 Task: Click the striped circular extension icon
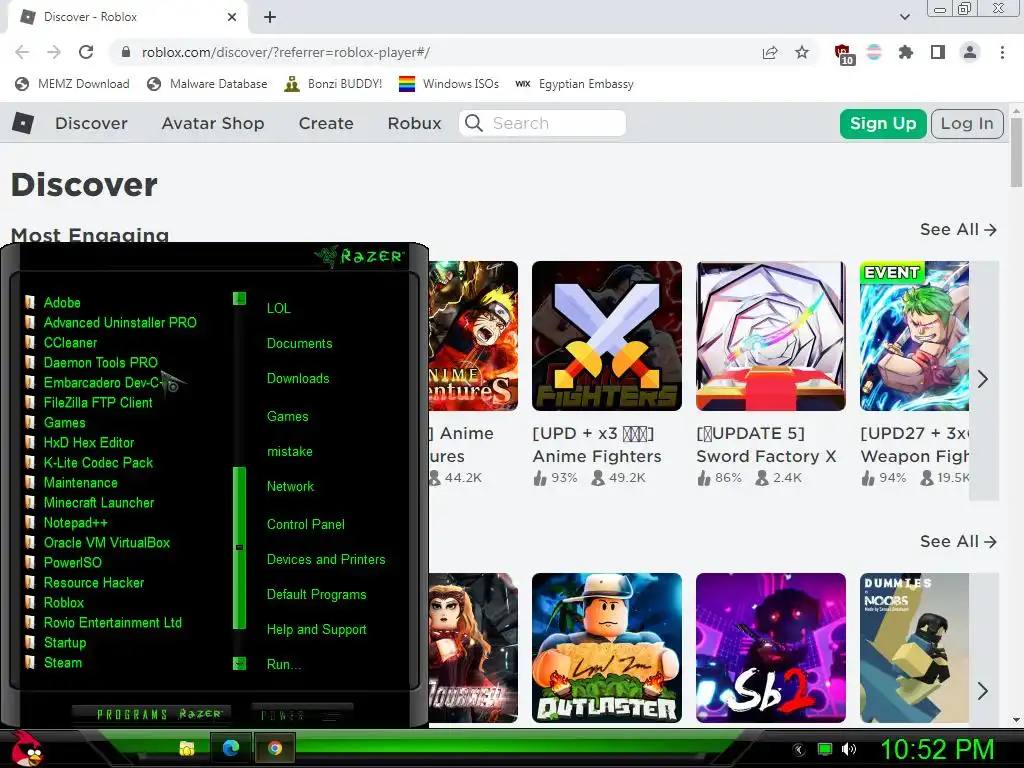point(874,52)
